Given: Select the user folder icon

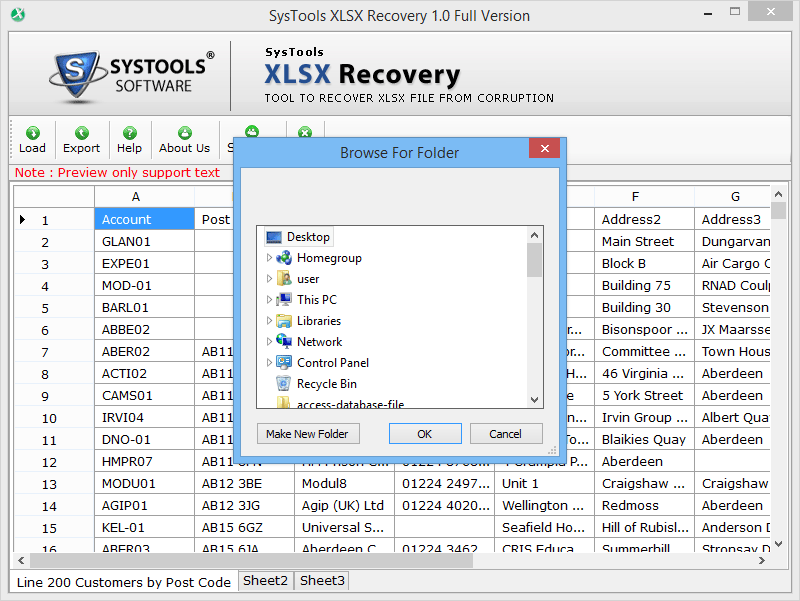Looking at the screenshot, I should (x=284, y=279).
